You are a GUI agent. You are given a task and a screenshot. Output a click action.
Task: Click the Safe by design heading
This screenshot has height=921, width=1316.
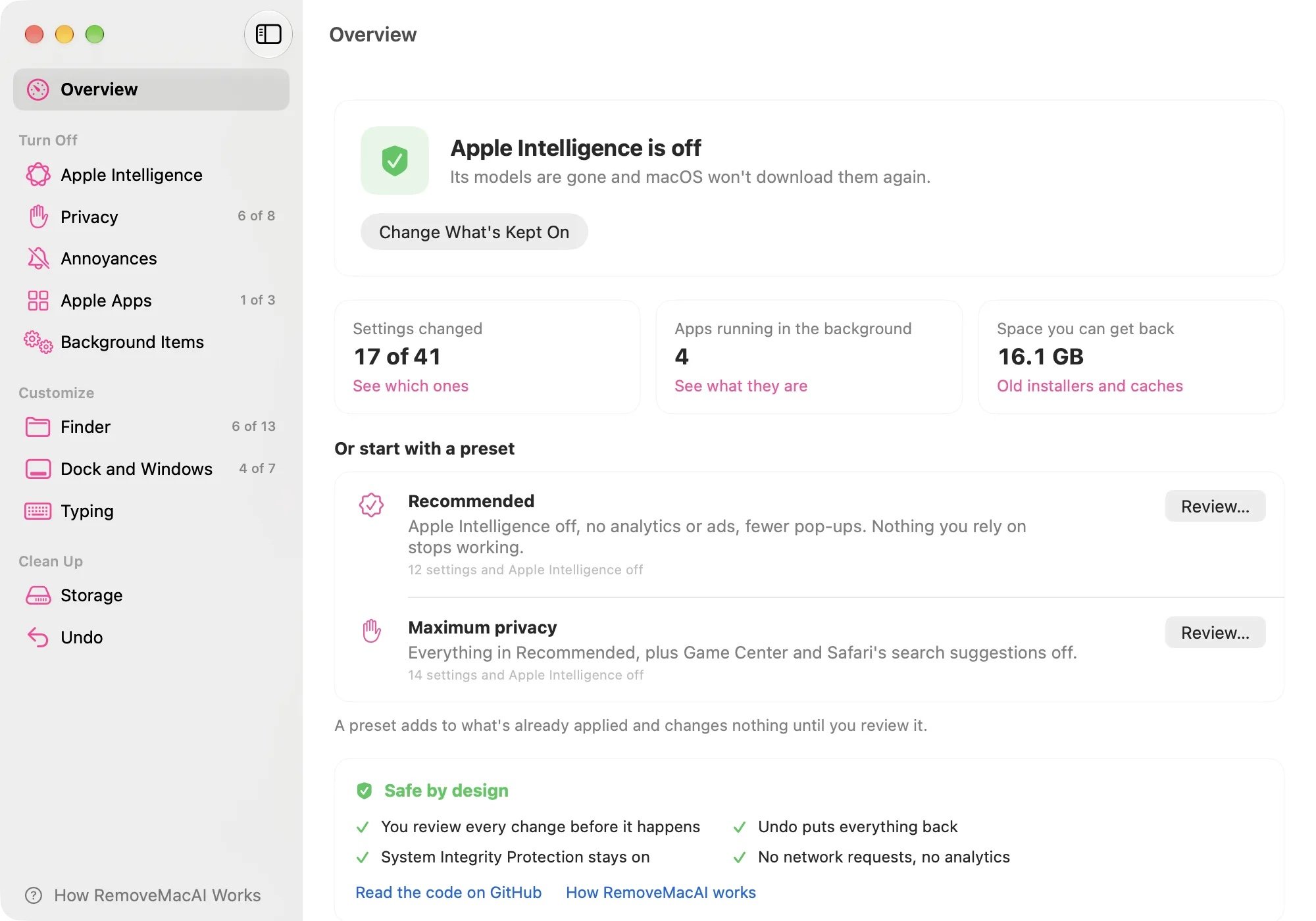pos(446,791)
